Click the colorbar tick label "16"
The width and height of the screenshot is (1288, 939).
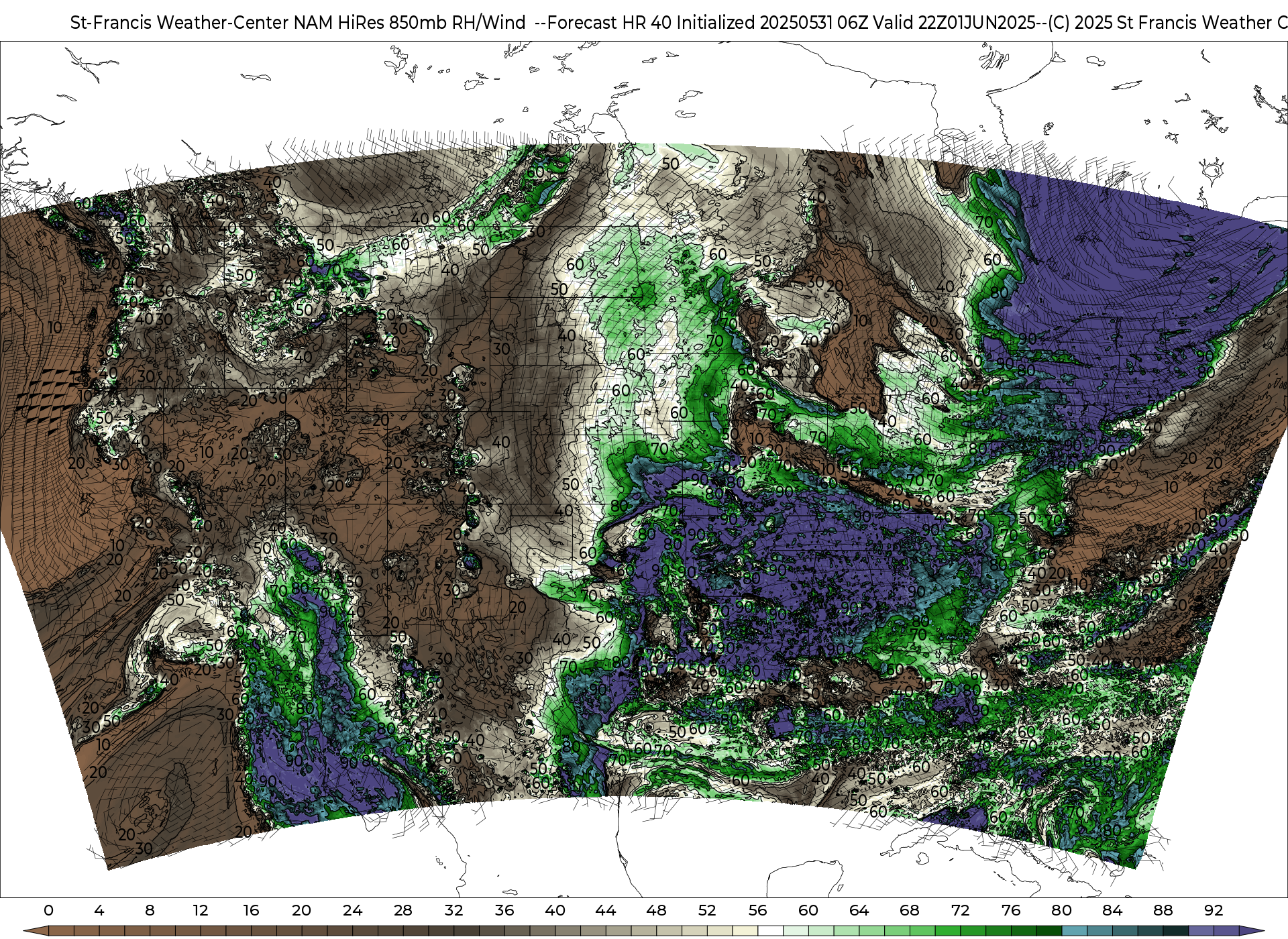click(x=251, y=911)
